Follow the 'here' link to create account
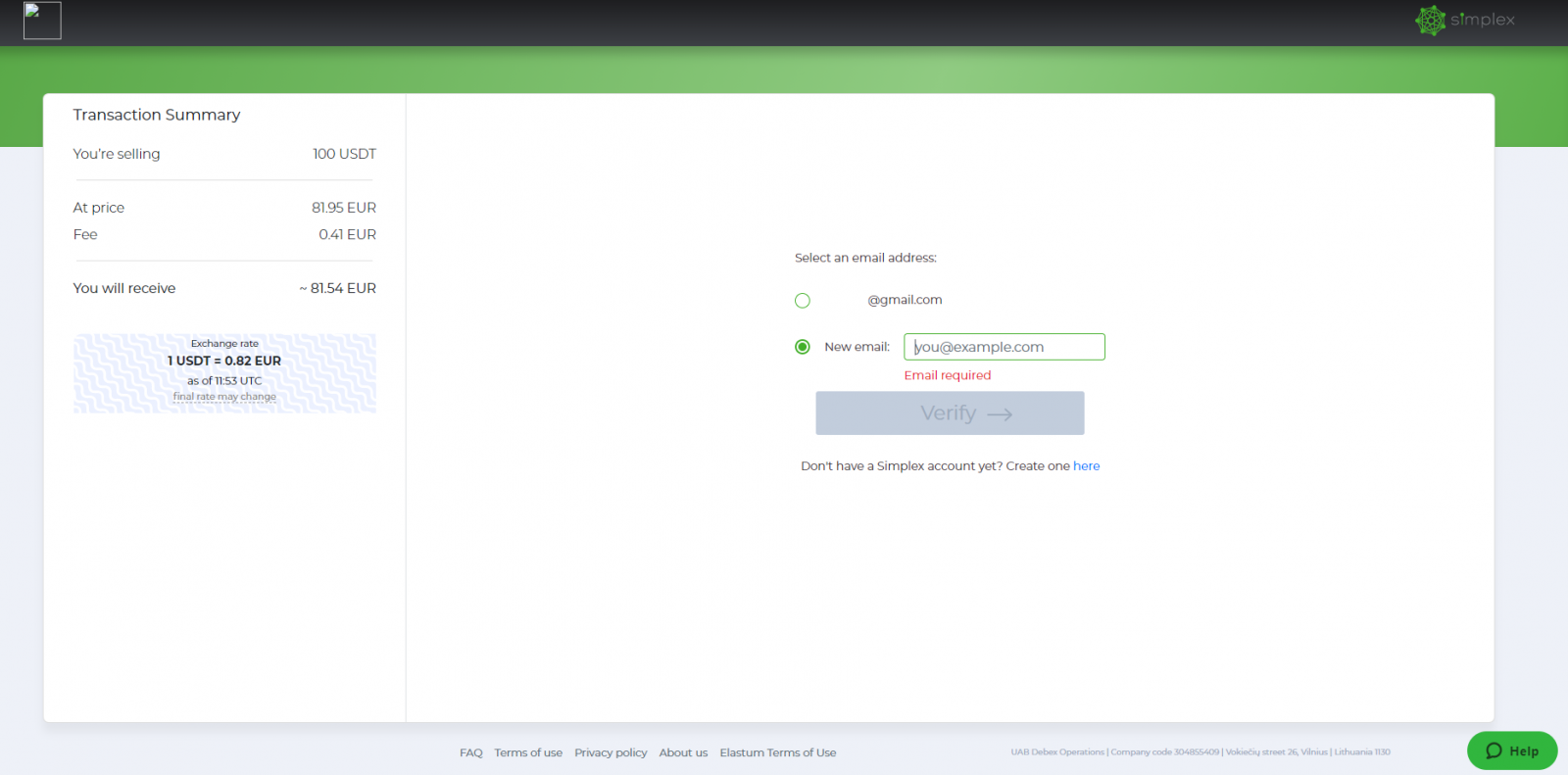Viewport: 1568px width, 775px height. (1086, 466)
